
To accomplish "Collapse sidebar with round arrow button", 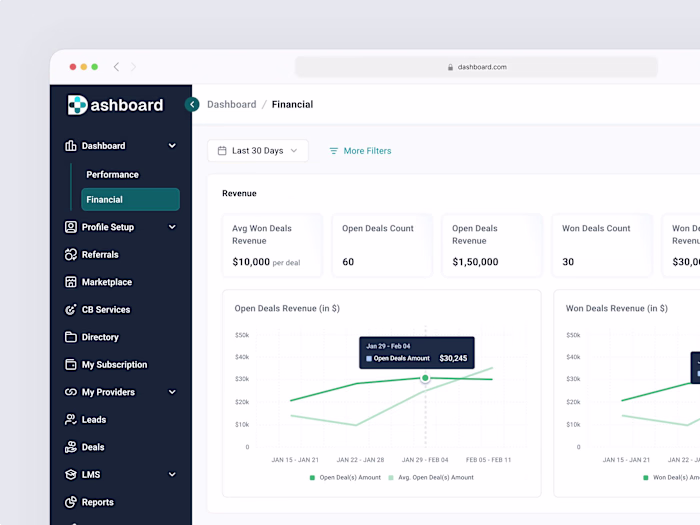I will click(x=192, y=104).
